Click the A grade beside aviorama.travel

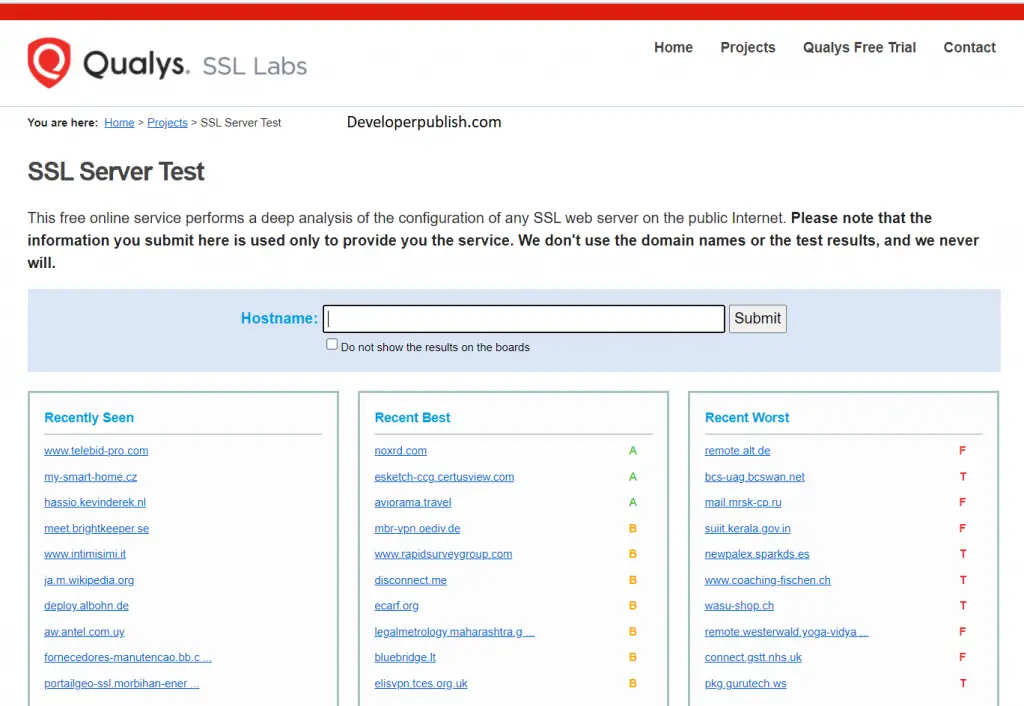632,502
